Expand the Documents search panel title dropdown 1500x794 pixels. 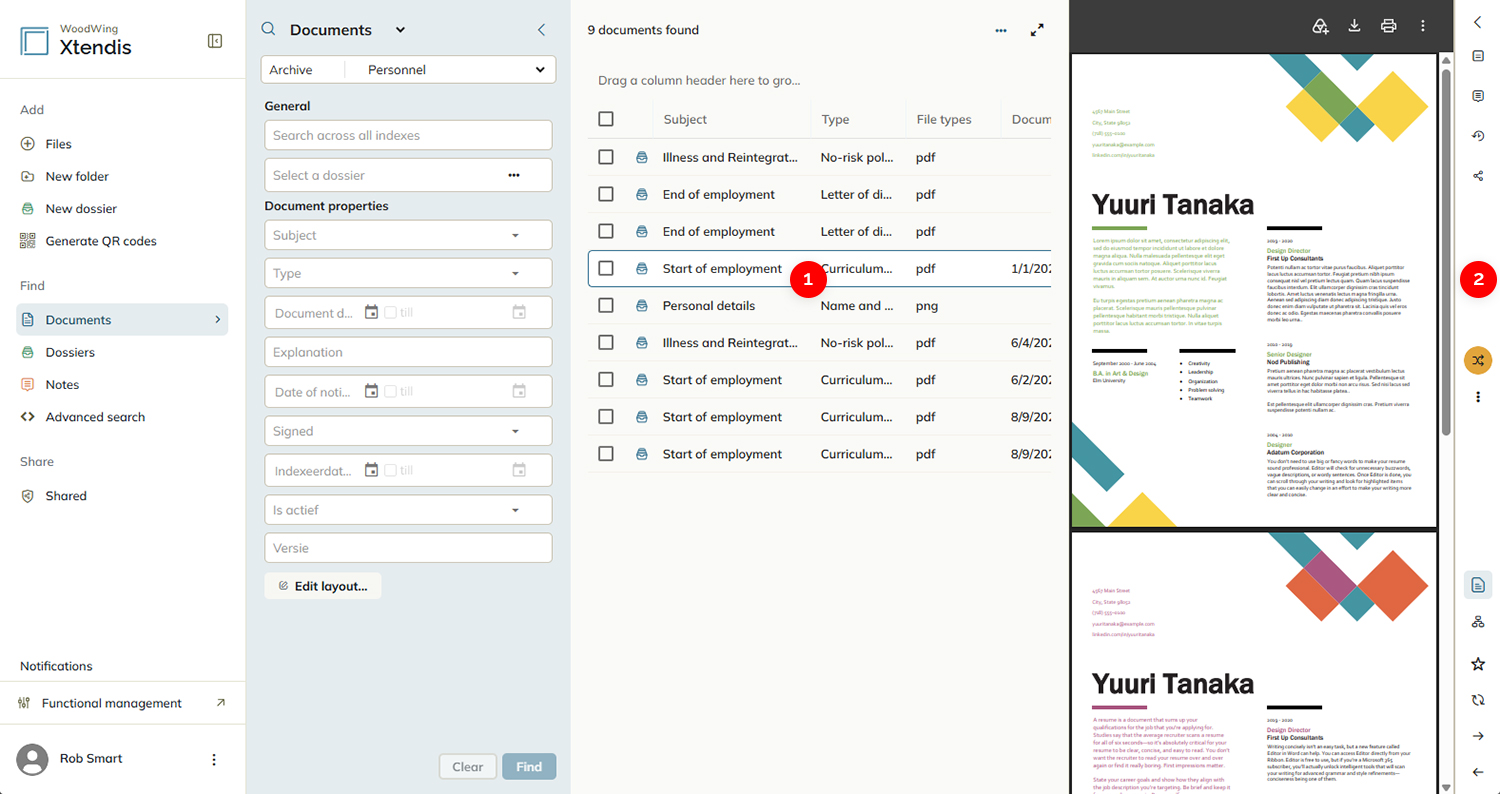400,30
